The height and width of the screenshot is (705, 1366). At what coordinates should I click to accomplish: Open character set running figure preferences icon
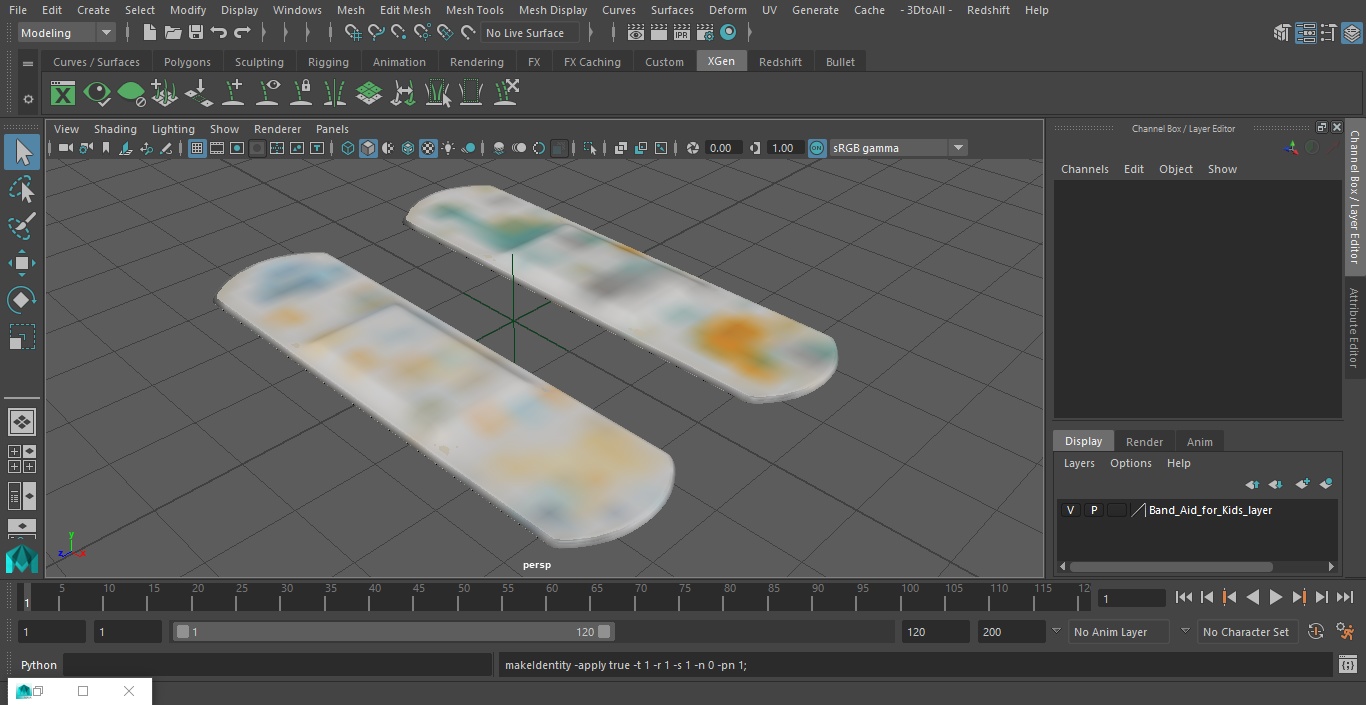click(1345, 632)
